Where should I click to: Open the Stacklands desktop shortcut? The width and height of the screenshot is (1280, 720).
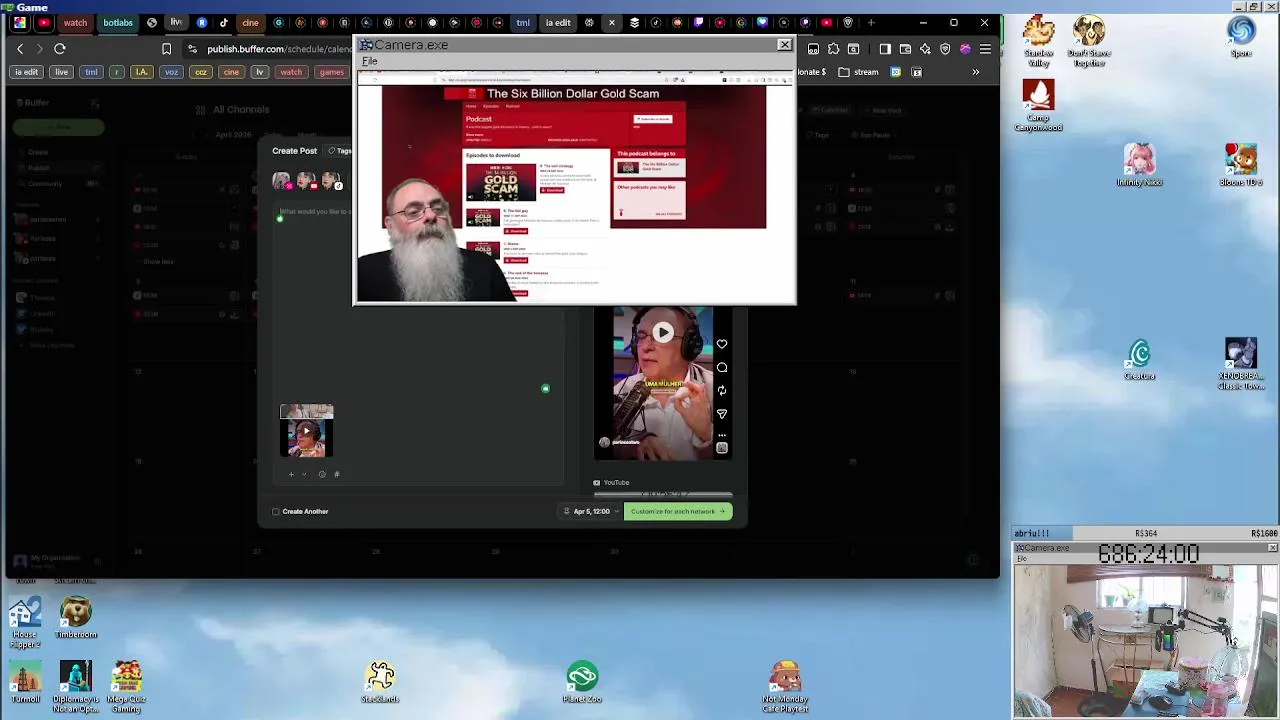coord(380,683)
